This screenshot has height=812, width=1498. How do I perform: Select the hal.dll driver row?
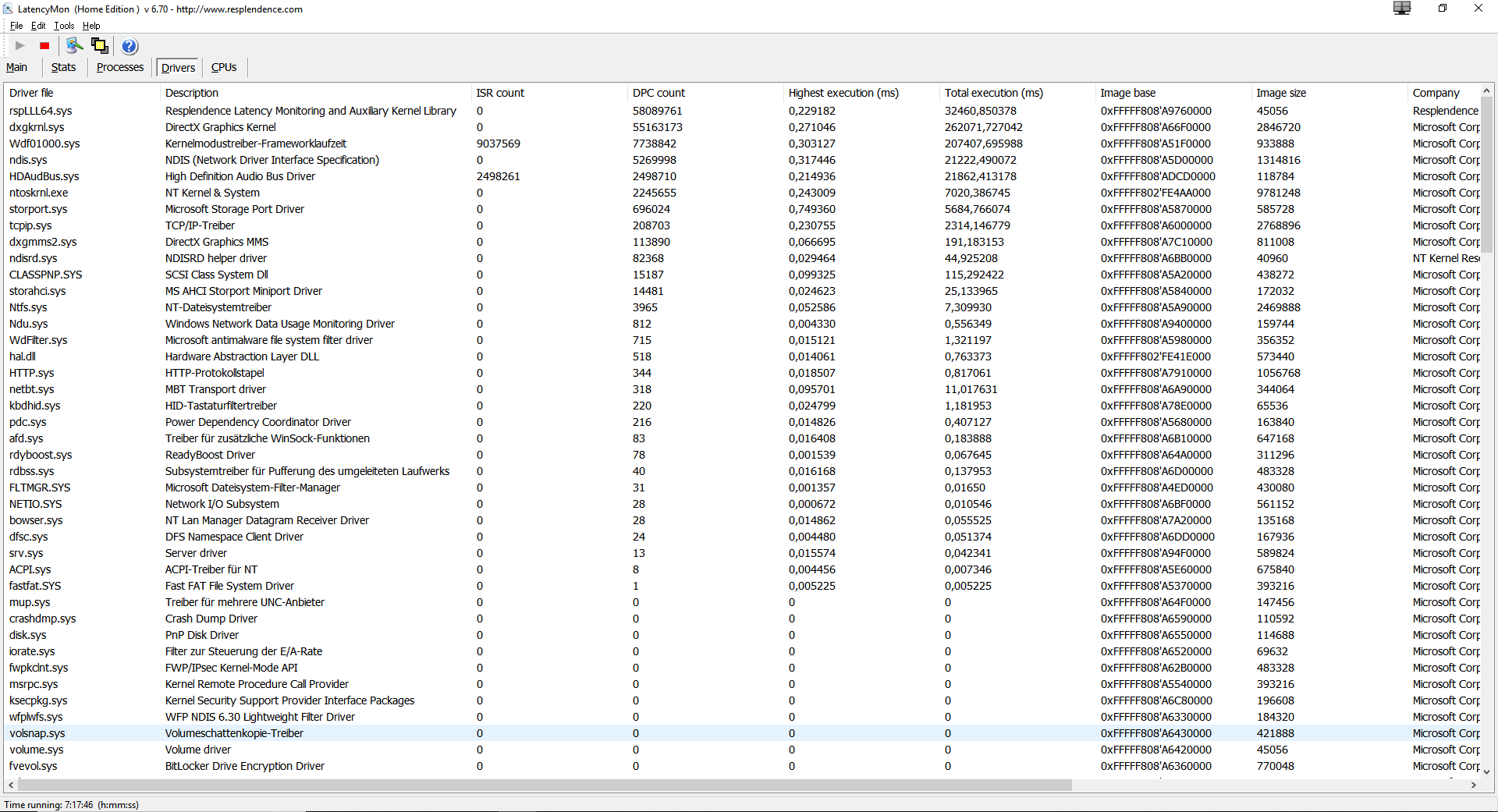(742, 356)
